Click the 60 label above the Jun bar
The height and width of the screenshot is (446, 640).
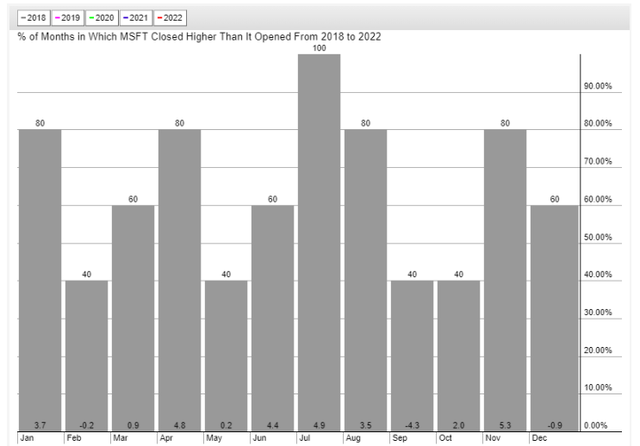tap(273, 199)
